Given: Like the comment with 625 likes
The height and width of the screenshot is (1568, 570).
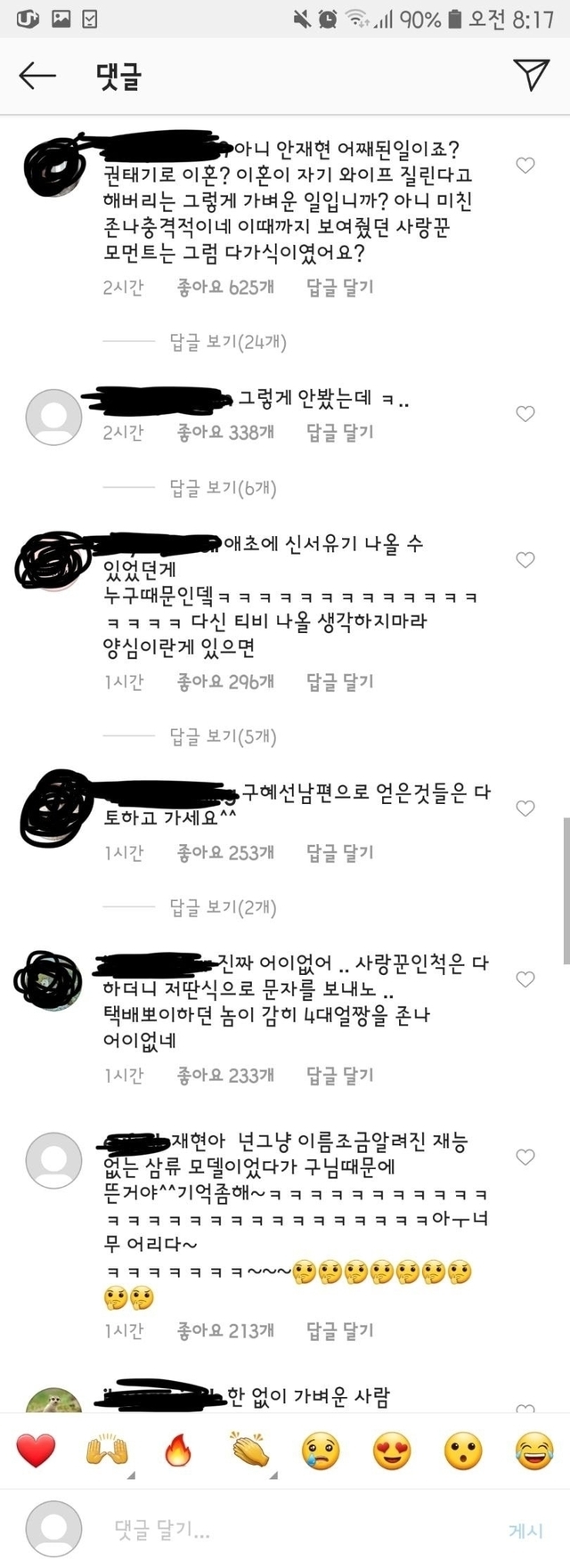Looking at the screenshot, I should (525, 165).
